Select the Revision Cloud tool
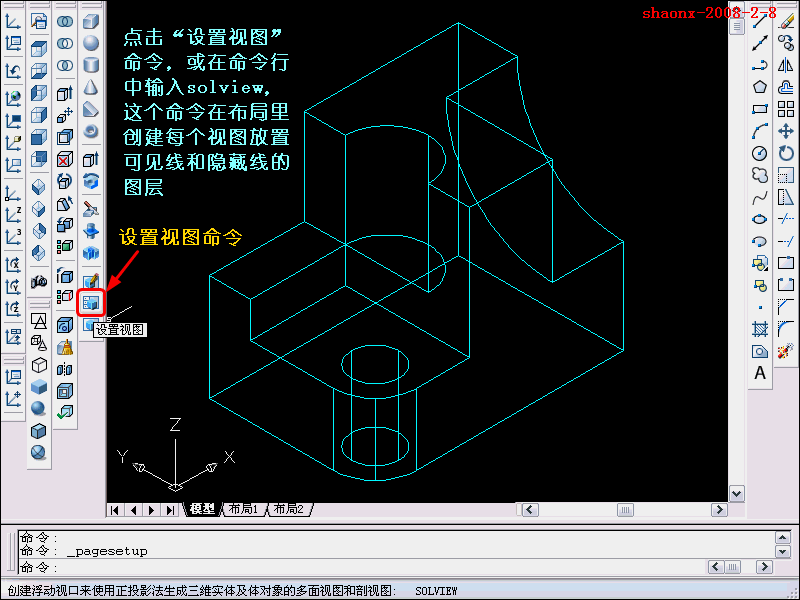The image size is (800, 600). [760, 175]
